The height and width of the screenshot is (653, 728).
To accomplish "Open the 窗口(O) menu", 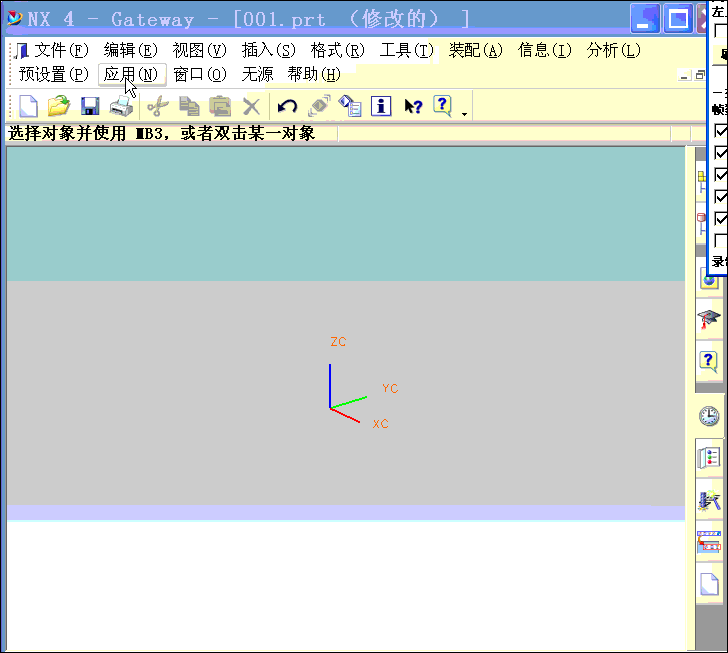I will pos(200,74).
